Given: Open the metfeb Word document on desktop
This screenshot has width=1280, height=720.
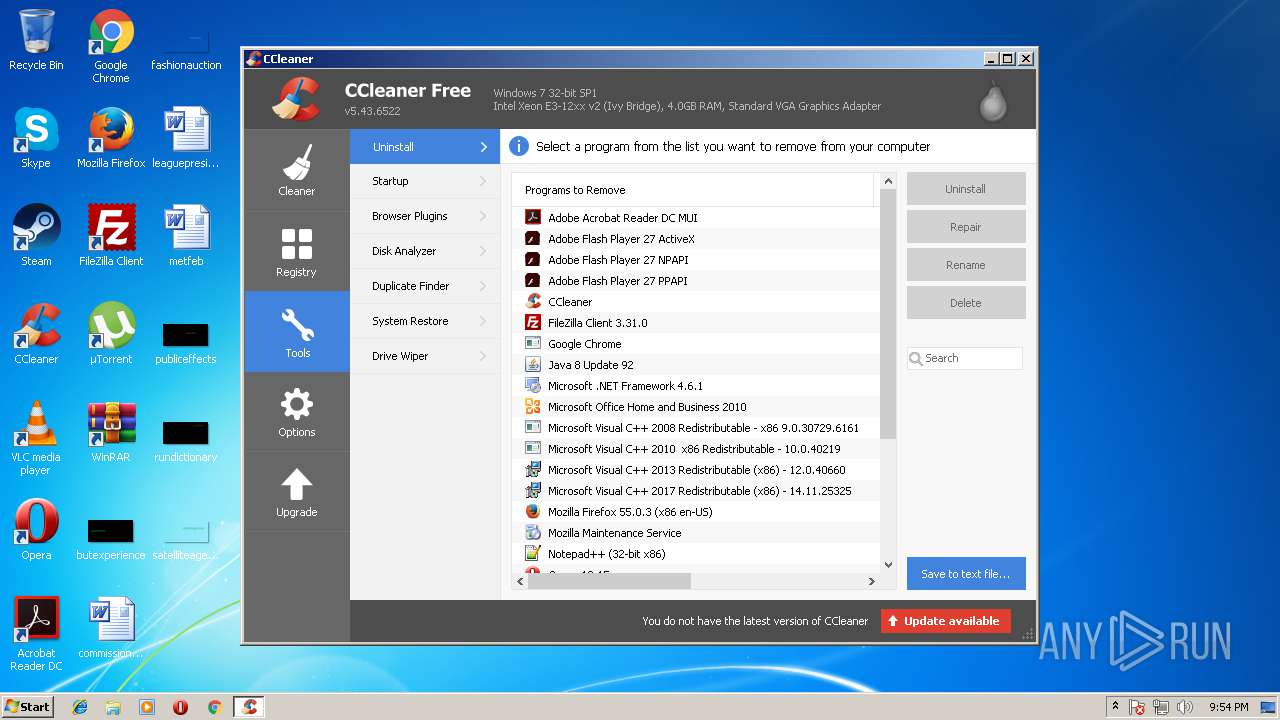Looking at the screenshot, I should [186, 236].
